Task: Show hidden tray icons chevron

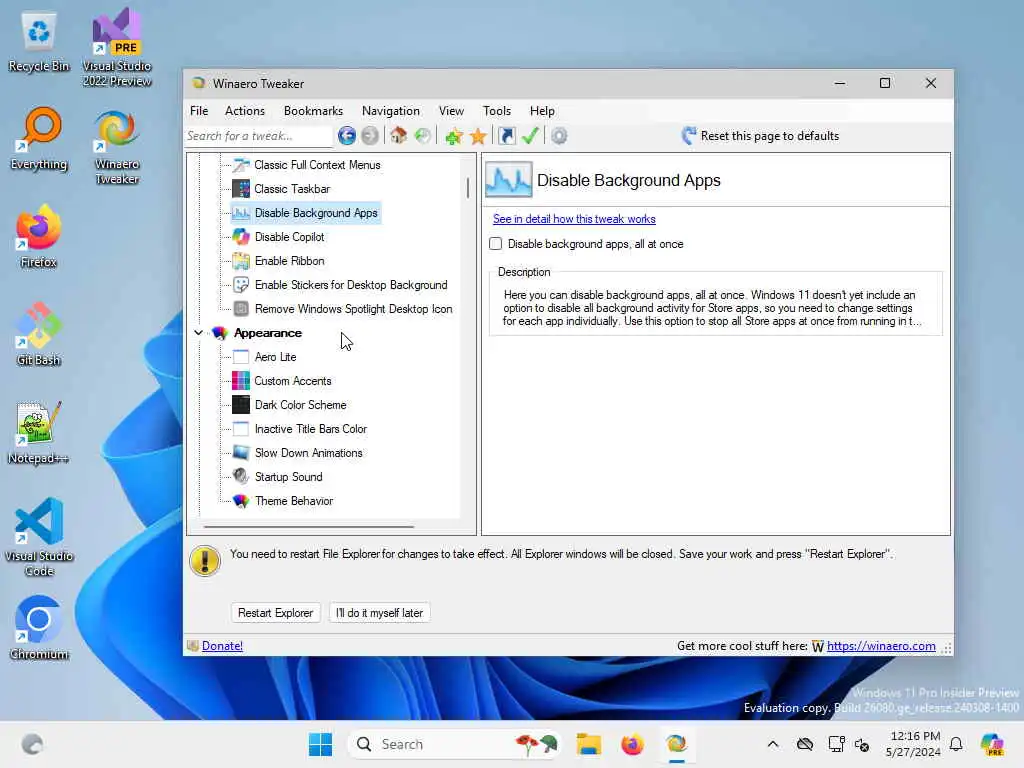Action: [x=773, y=744]
